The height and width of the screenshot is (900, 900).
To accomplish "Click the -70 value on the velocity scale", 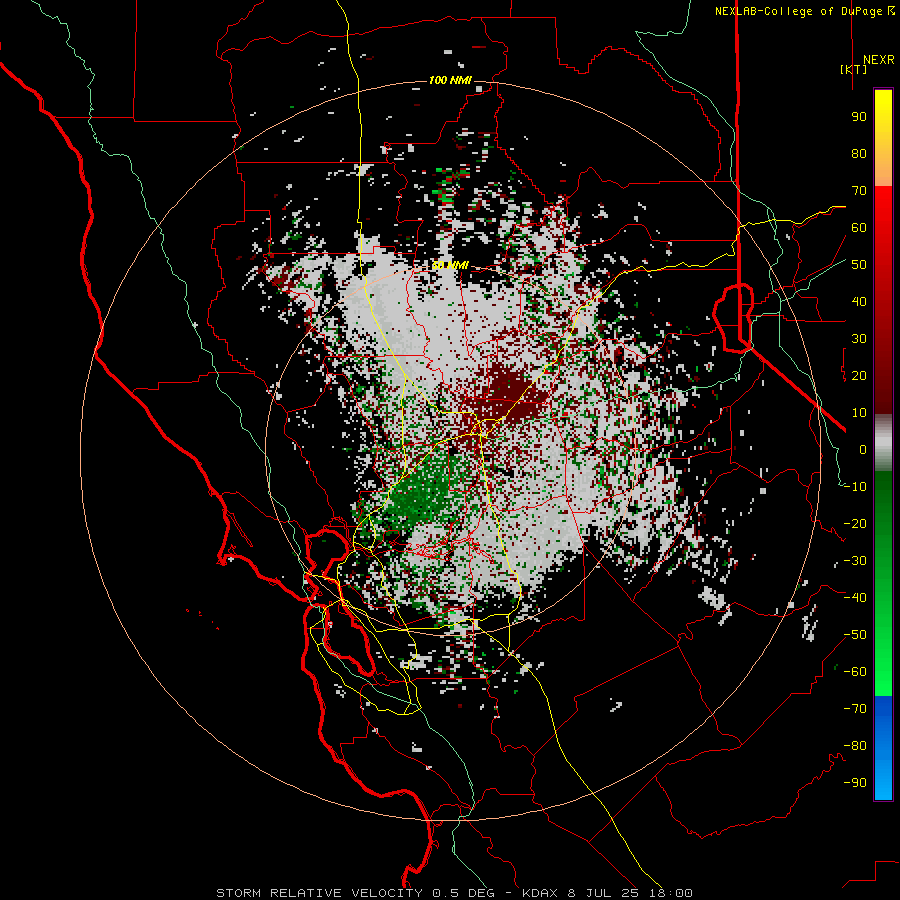I will 855,709.
